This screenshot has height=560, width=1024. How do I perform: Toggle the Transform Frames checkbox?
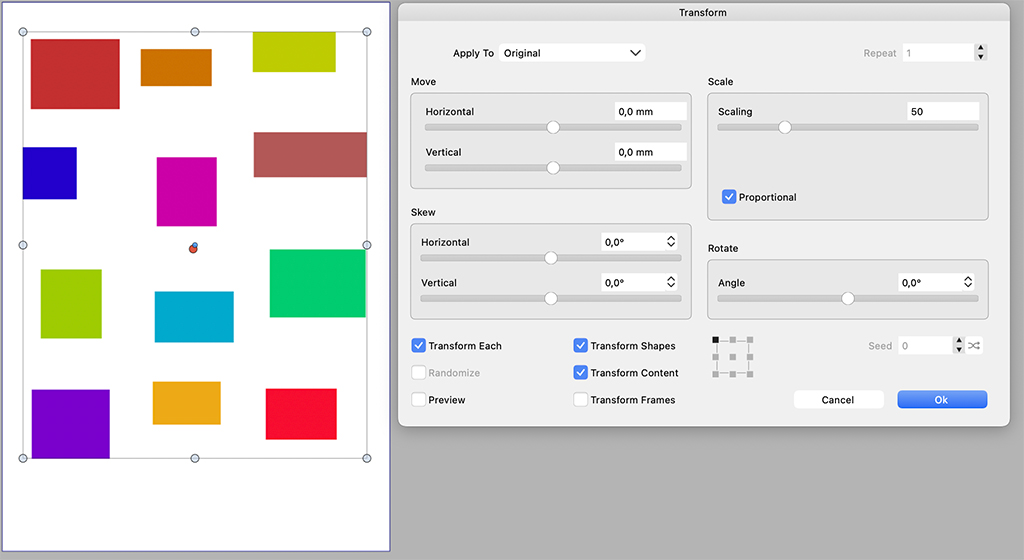pyautogui.click(x=581, y=400)
